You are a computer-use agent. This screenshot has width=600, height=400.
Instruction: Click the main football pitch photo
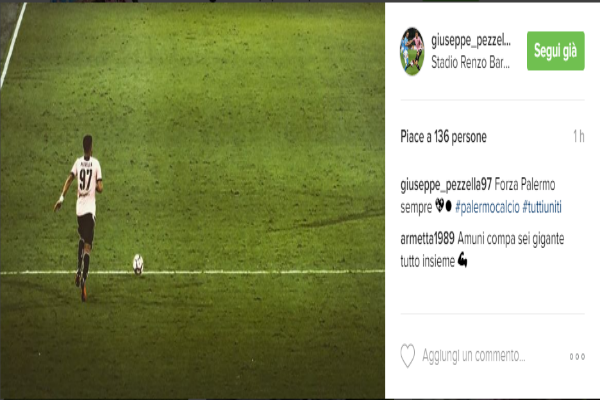[192, 201]
